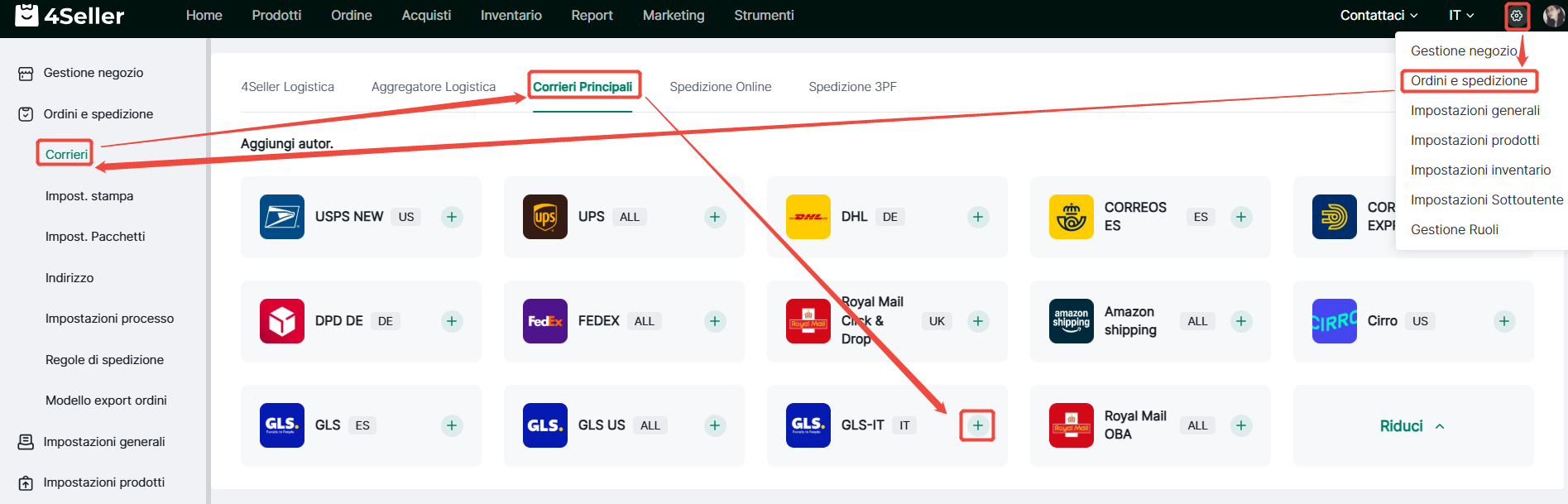Expand the Contattaci dropdown

click(x=1379, y=16)
